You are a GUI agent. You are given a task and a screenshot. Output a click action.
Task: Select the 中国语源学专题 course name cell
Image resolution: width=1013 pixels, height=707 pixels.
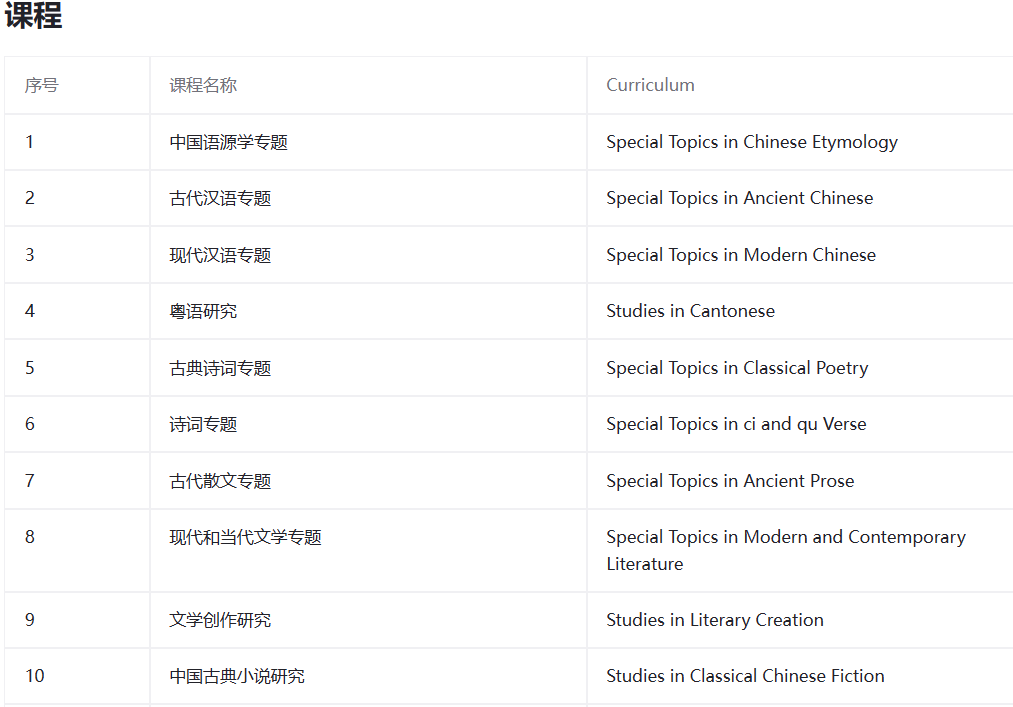click(x=228, y=142)
